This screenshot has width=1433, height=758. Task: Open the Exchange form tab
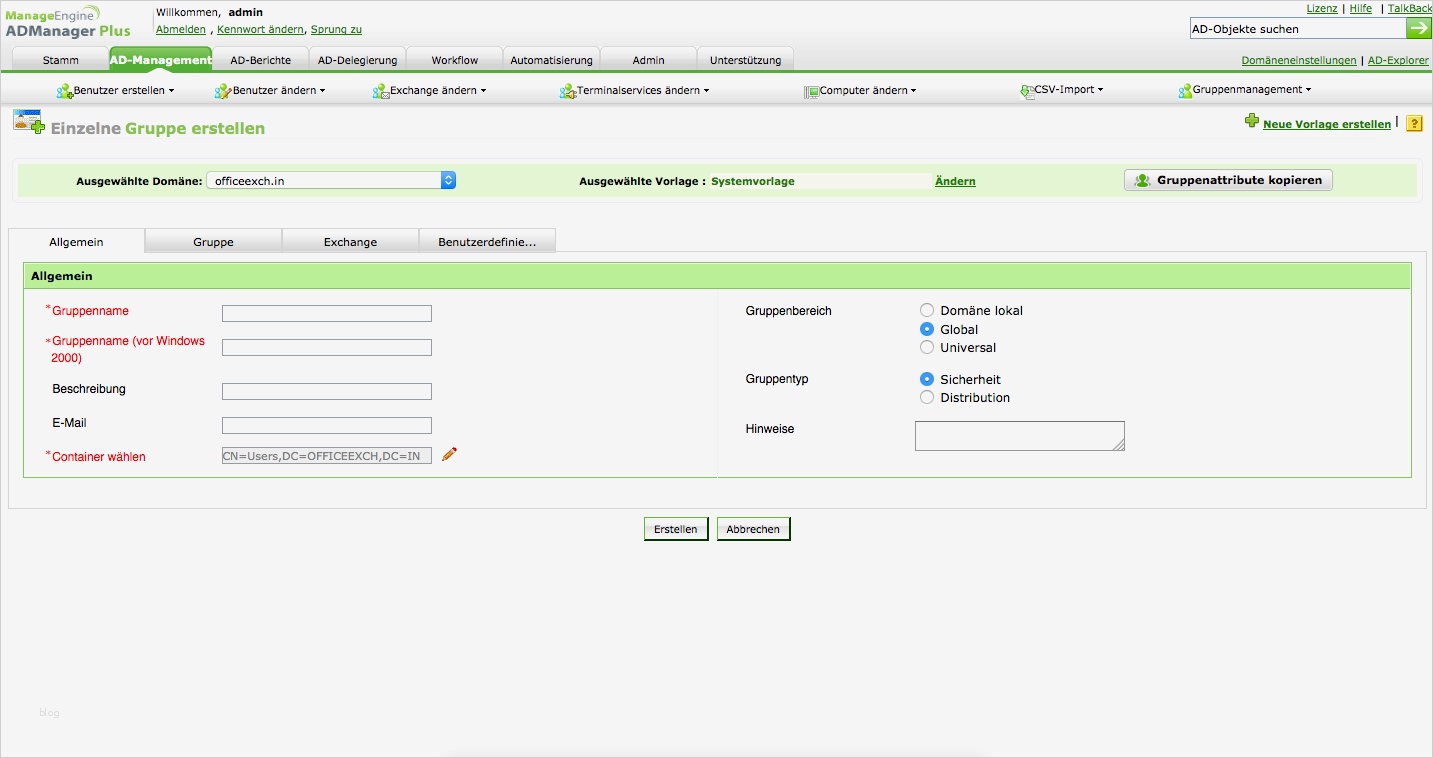point(351,242)
